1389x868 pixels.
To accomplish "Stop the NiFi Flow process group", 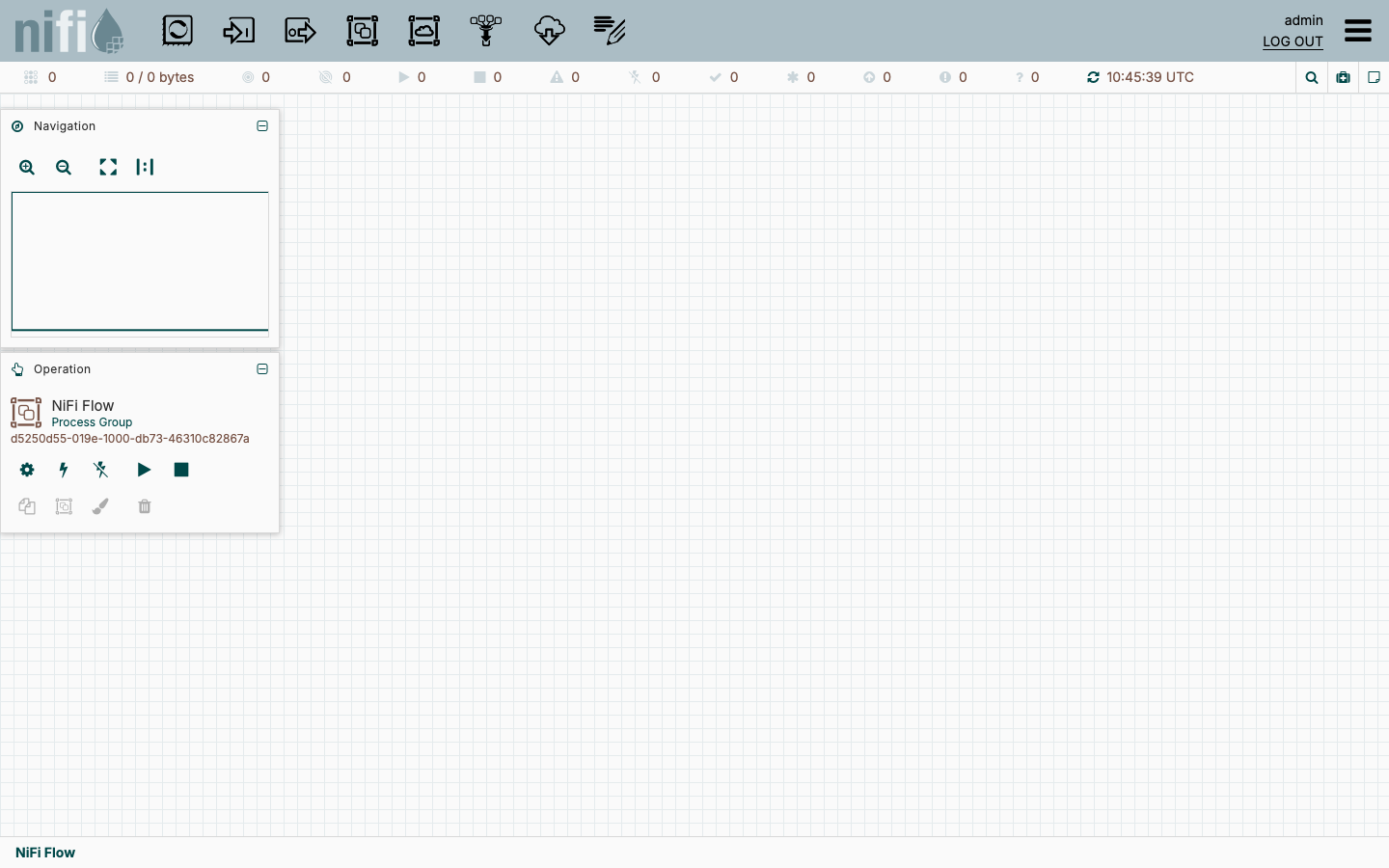I will tap(181, 470).
